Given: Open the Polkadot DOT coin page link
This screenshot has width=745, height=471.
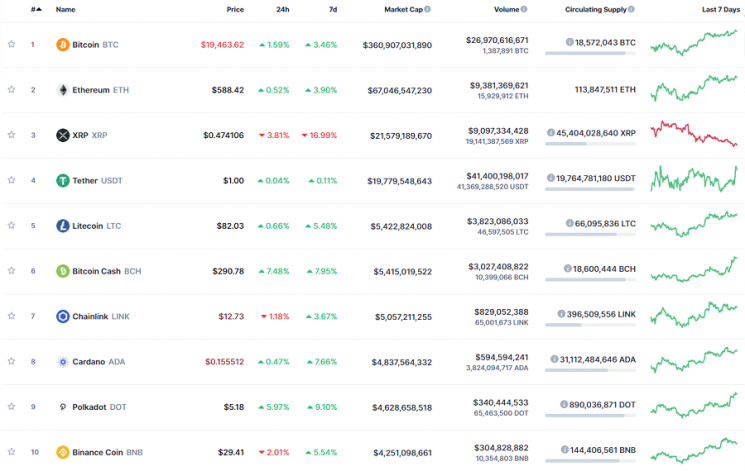Looking at the screenshot, I should pos(99,407).
